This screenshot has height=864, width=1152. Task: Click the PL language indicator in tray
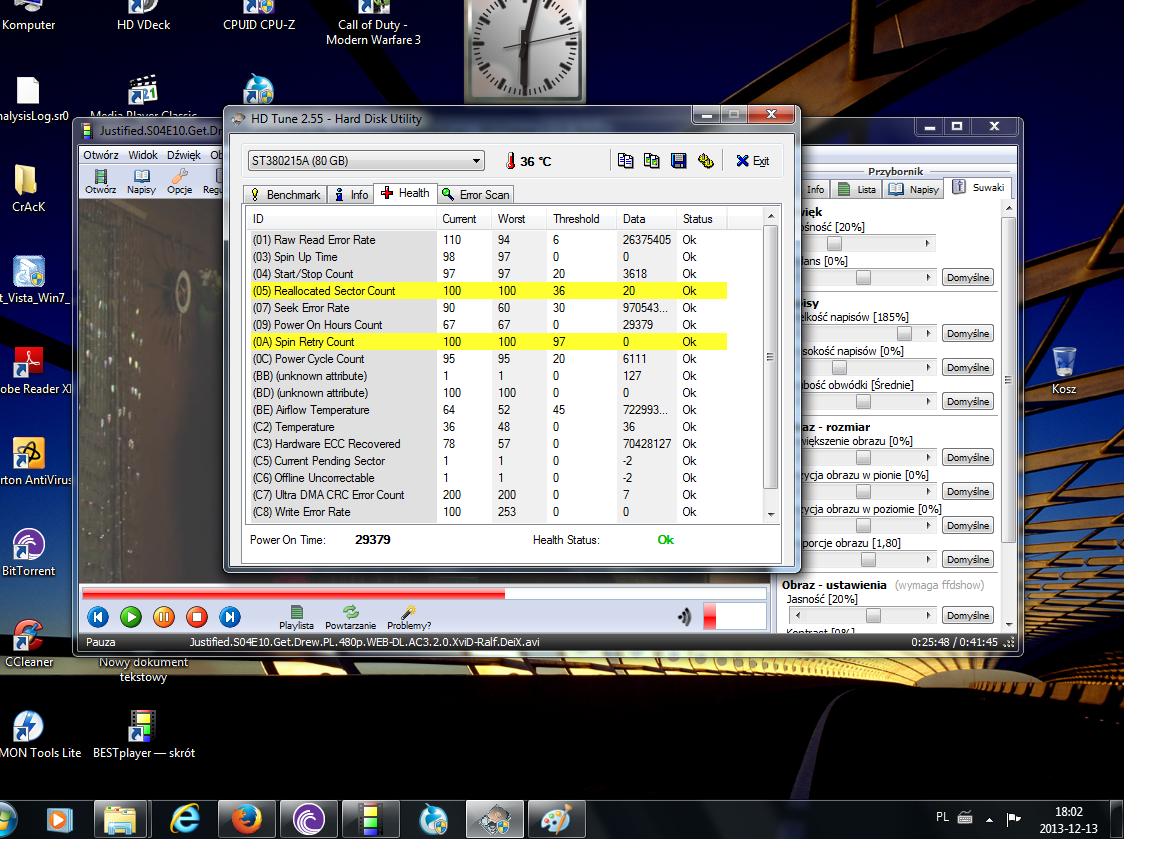pos(943,817)
